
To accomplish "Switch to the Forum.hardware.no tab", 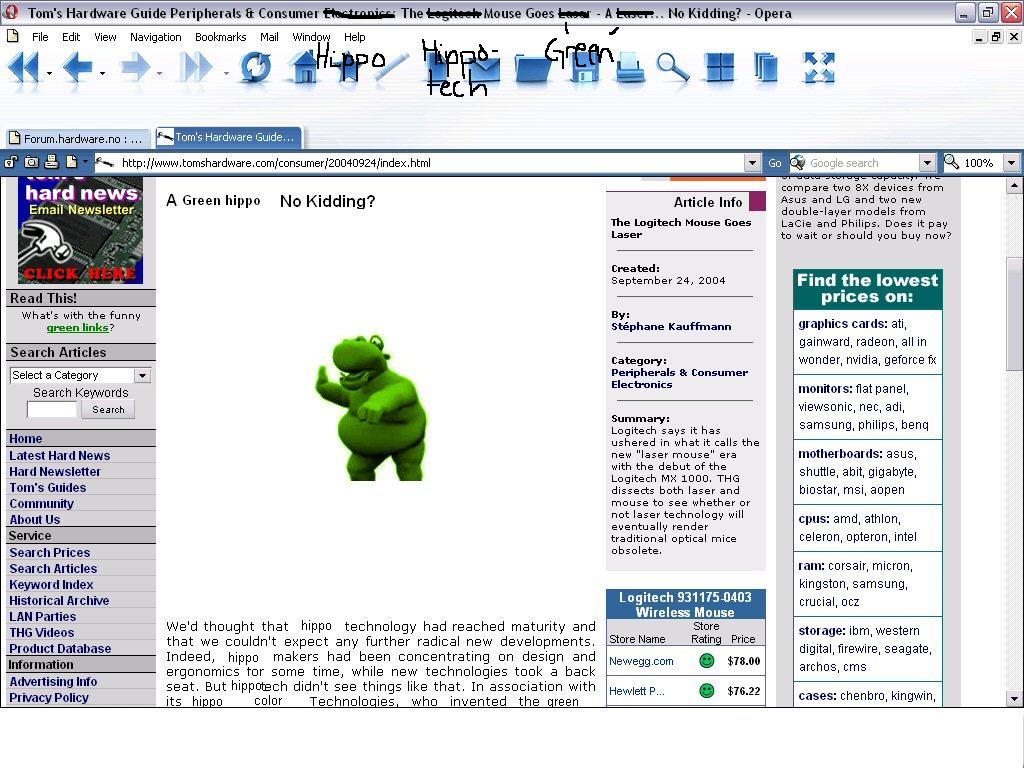I will point(78,138).
